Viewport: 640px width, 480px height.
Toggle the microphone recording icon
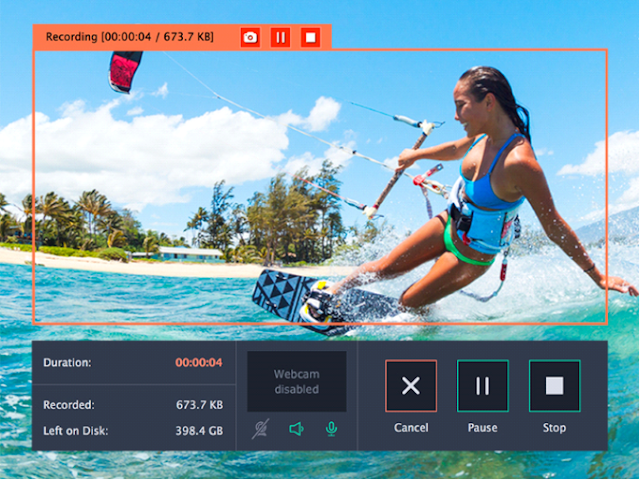click(x=331, y=429)
